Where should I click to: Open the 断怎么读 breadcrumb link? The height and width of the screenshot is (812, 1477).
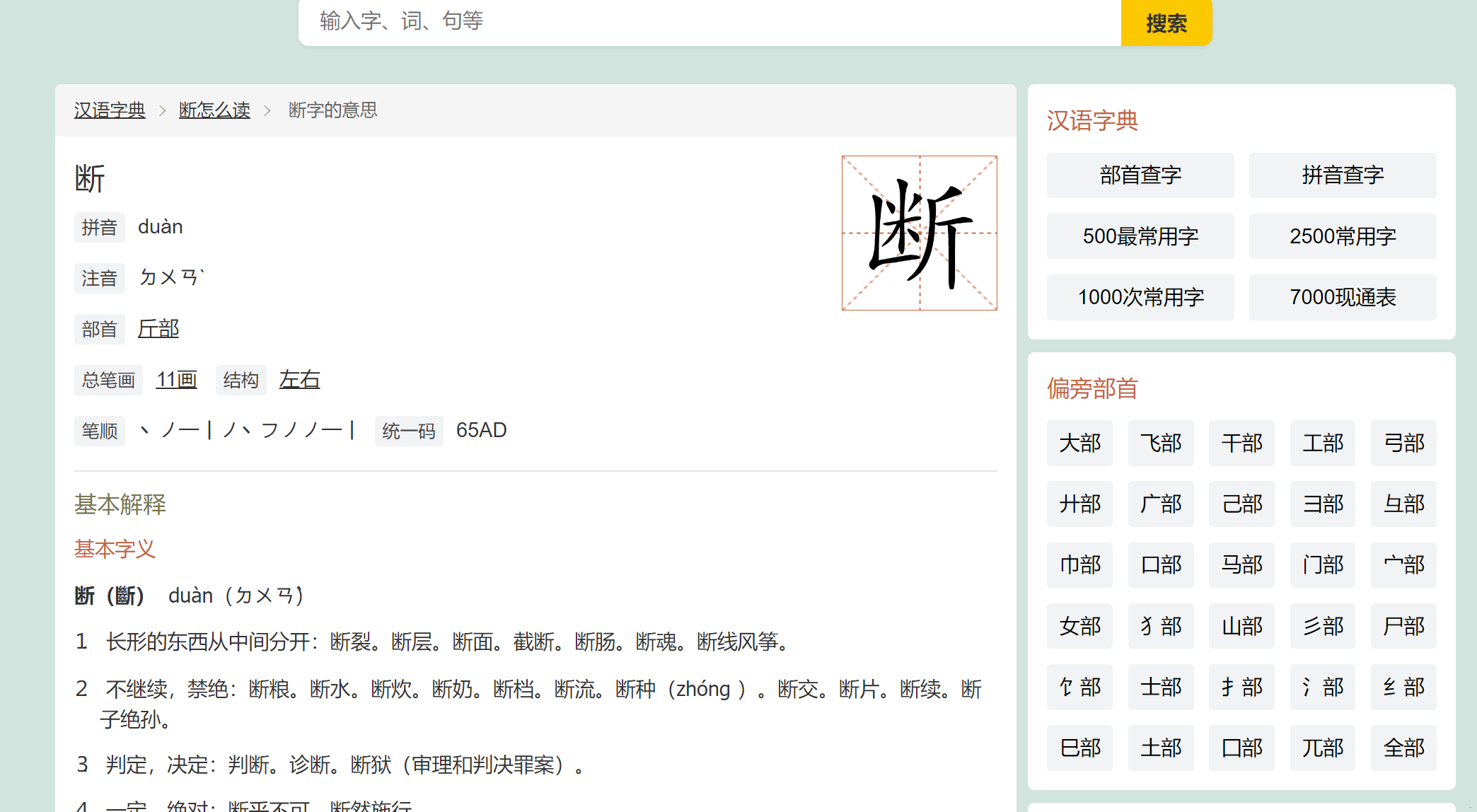[214, 110]
